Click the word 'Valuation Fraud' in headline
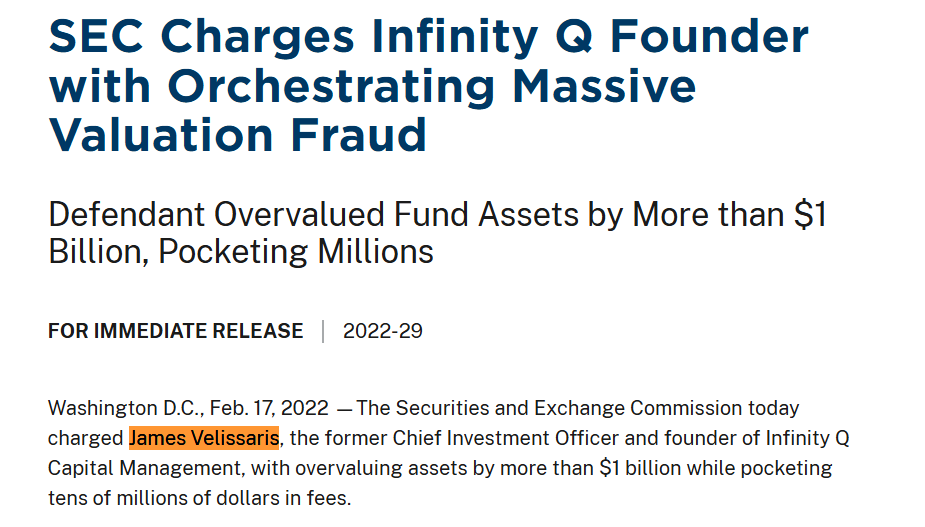925x527 pixels. (x=238, y=136)
